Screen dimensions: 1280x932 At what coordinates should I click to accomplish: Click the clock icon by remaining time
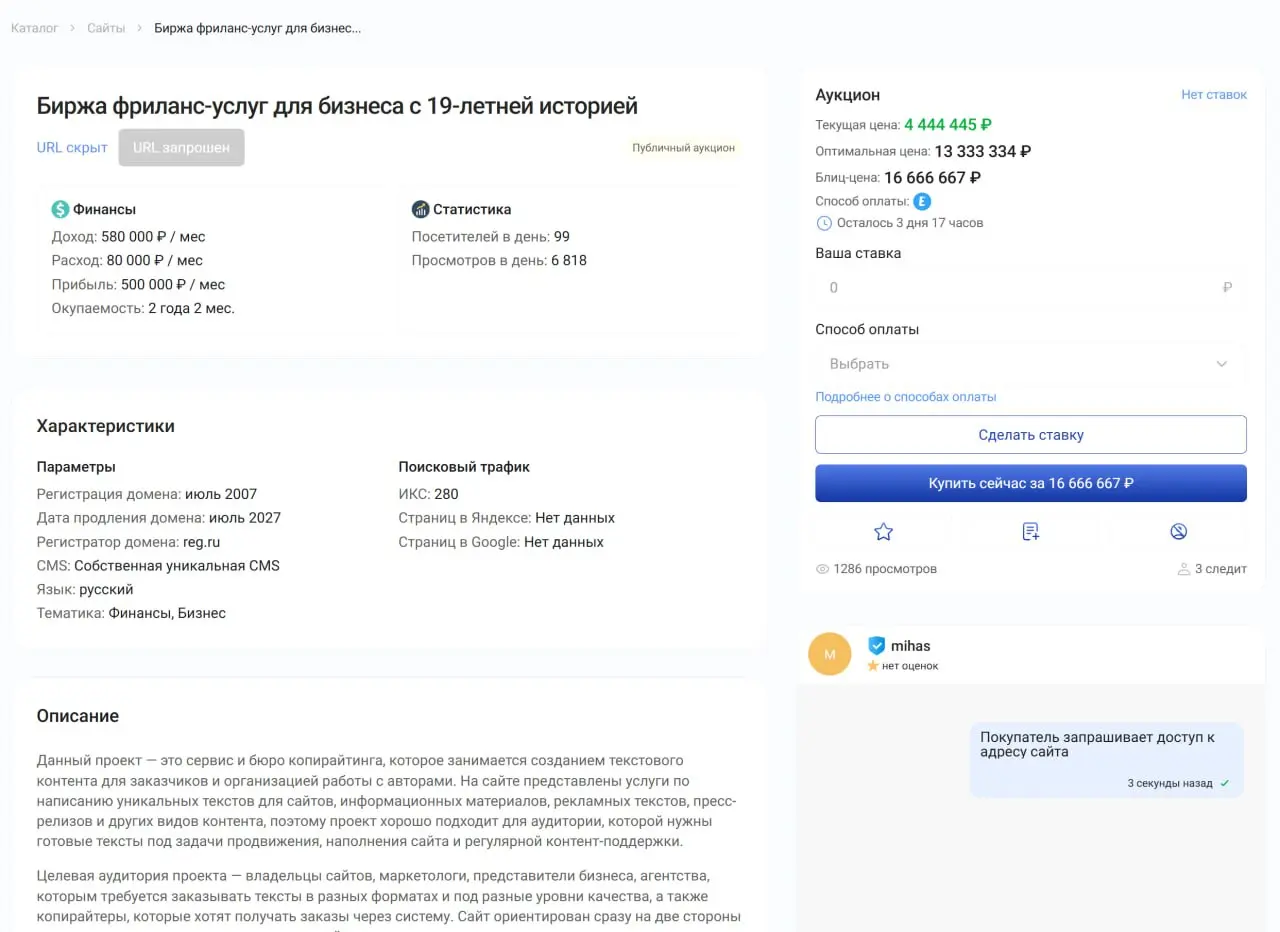[824, 223]
